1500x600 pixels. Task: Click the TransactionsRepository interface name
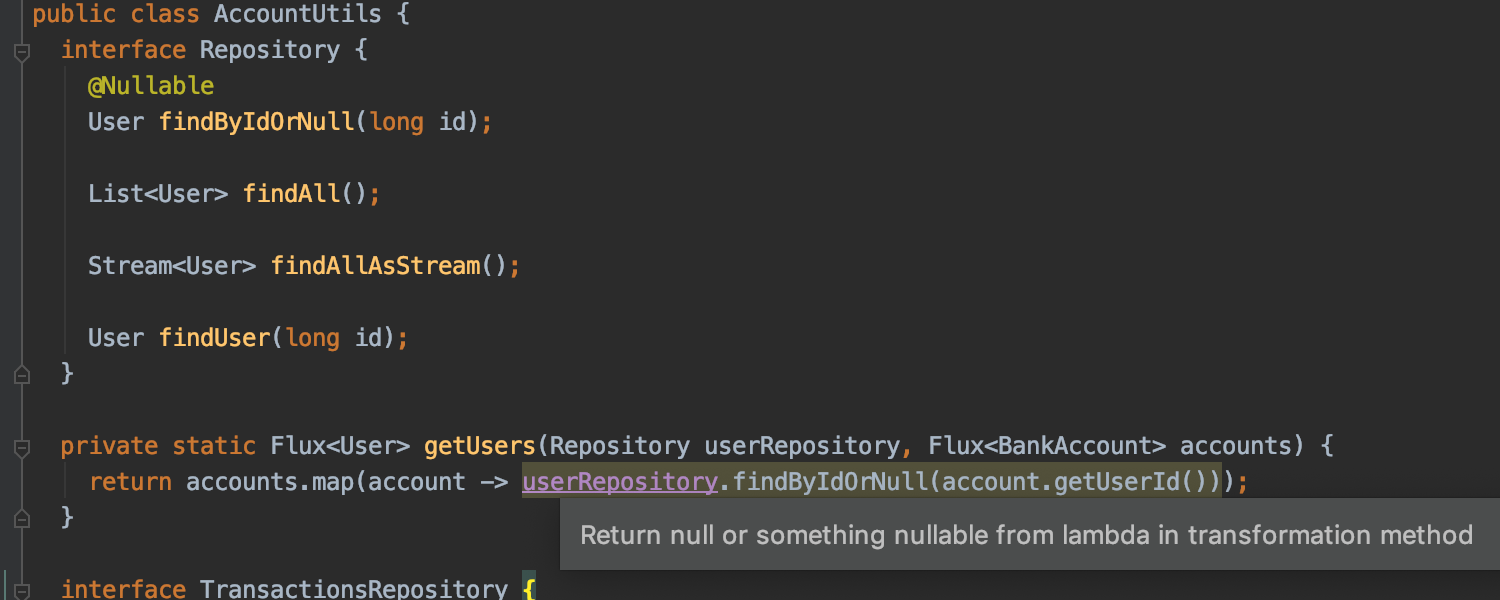354,589
